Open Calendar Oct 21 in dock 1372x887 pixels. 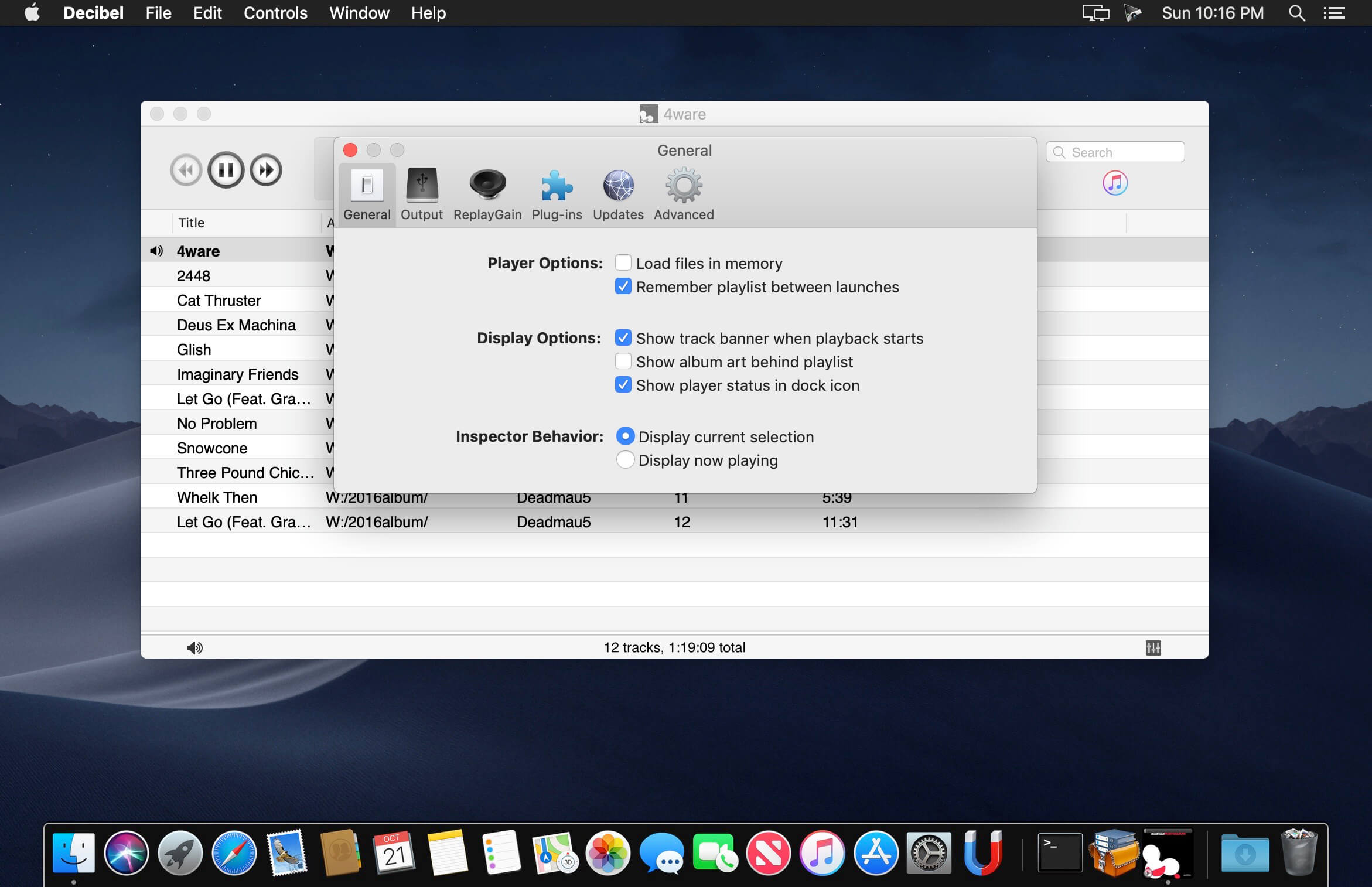pos(394,852)
